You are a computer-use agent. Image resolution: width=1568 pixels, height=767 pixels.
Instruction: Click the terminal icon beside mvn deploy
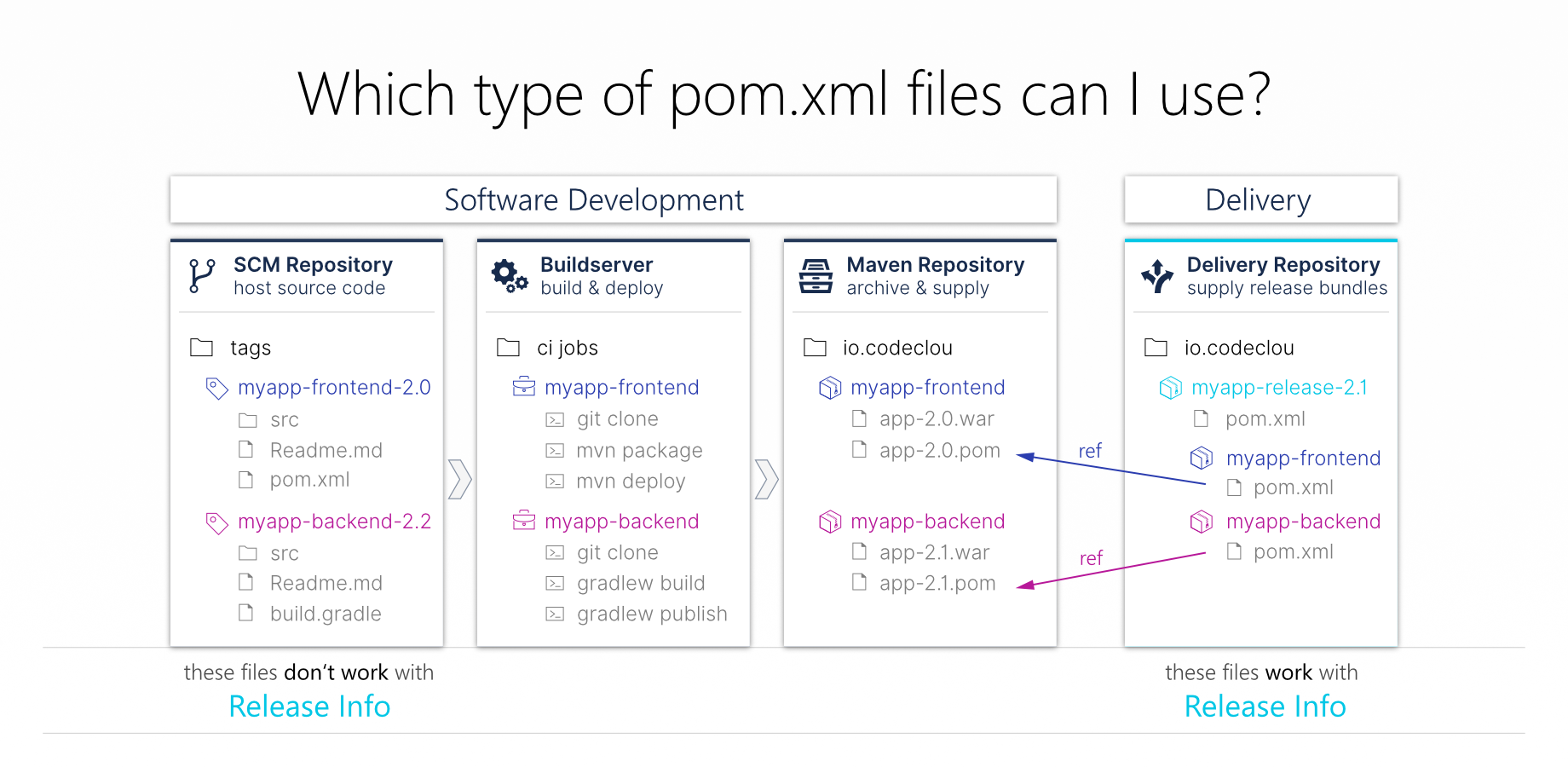[555, 482]
